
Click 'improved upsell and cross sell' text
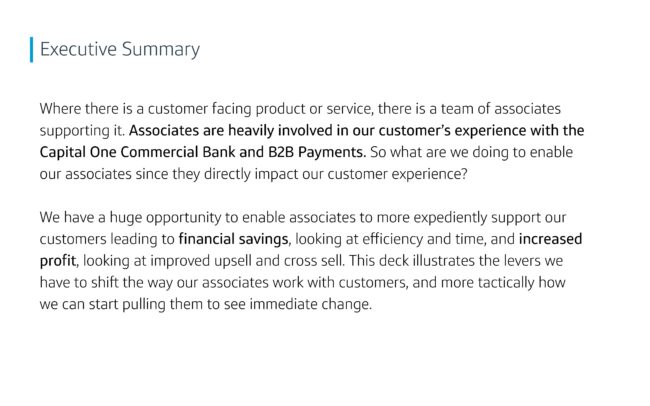tap(247, 261)
